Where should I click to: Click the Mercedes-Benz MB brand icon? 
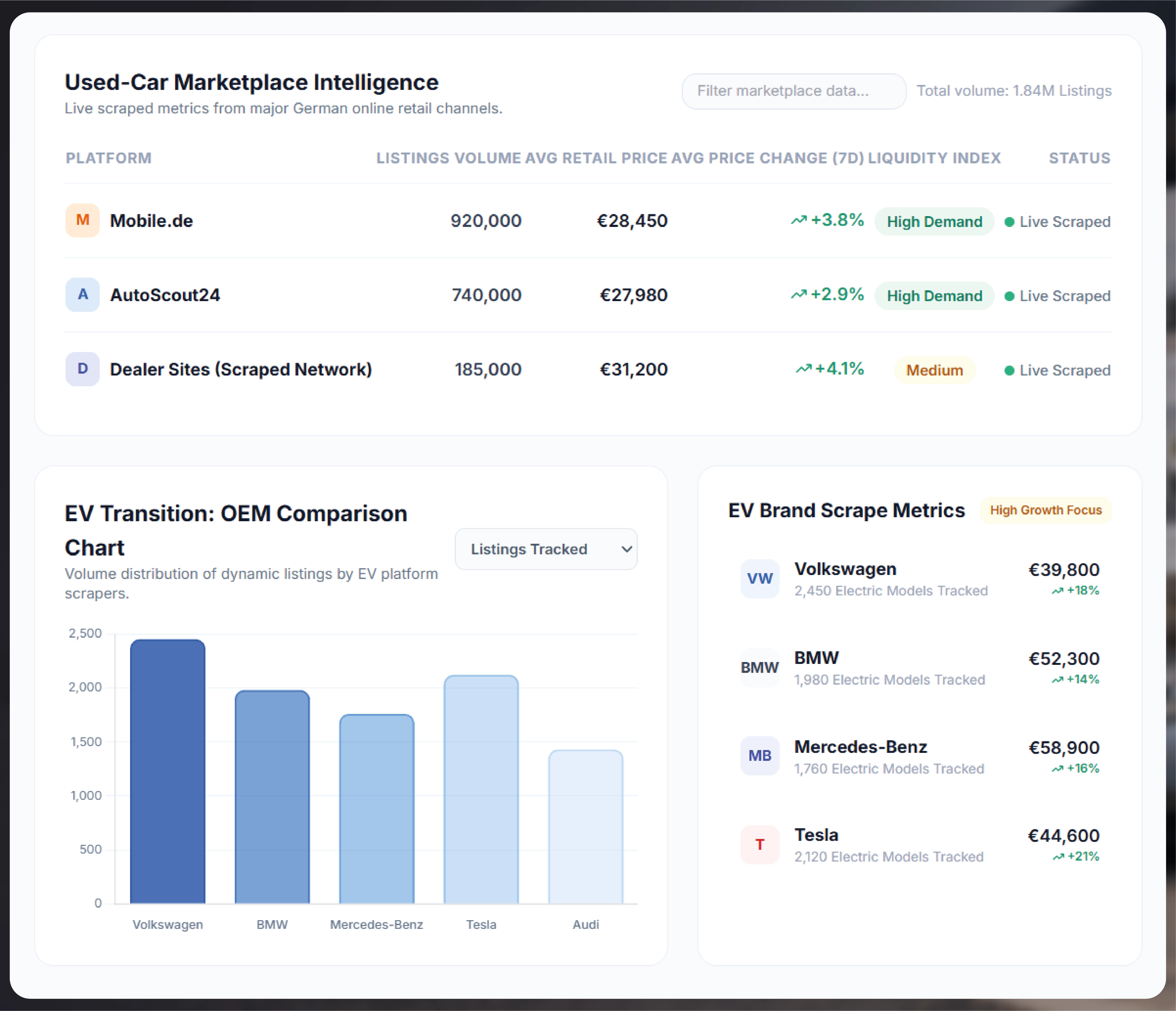coord(760,756)
